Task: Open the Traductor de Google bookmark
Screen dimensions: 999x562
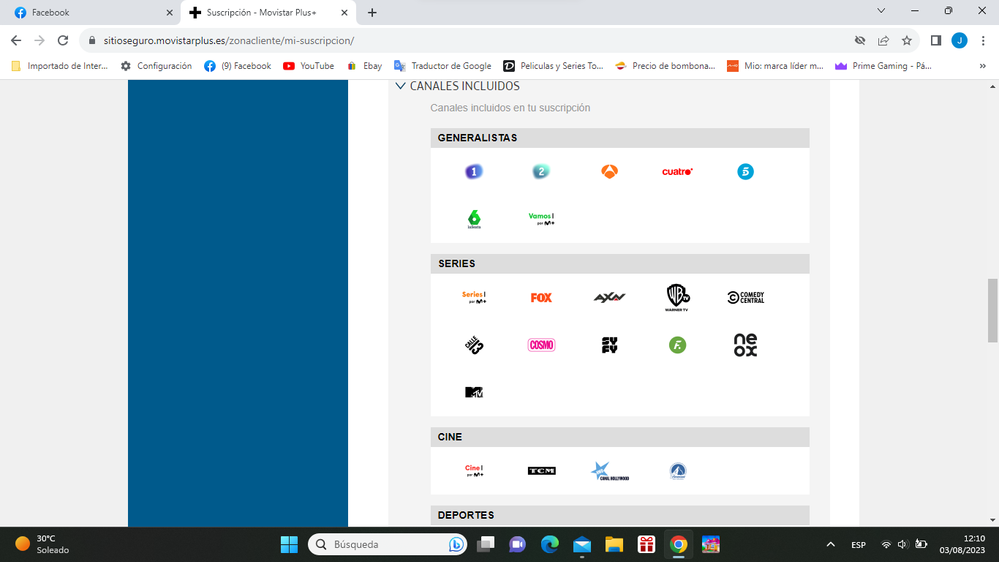Action: click(443, 66)
